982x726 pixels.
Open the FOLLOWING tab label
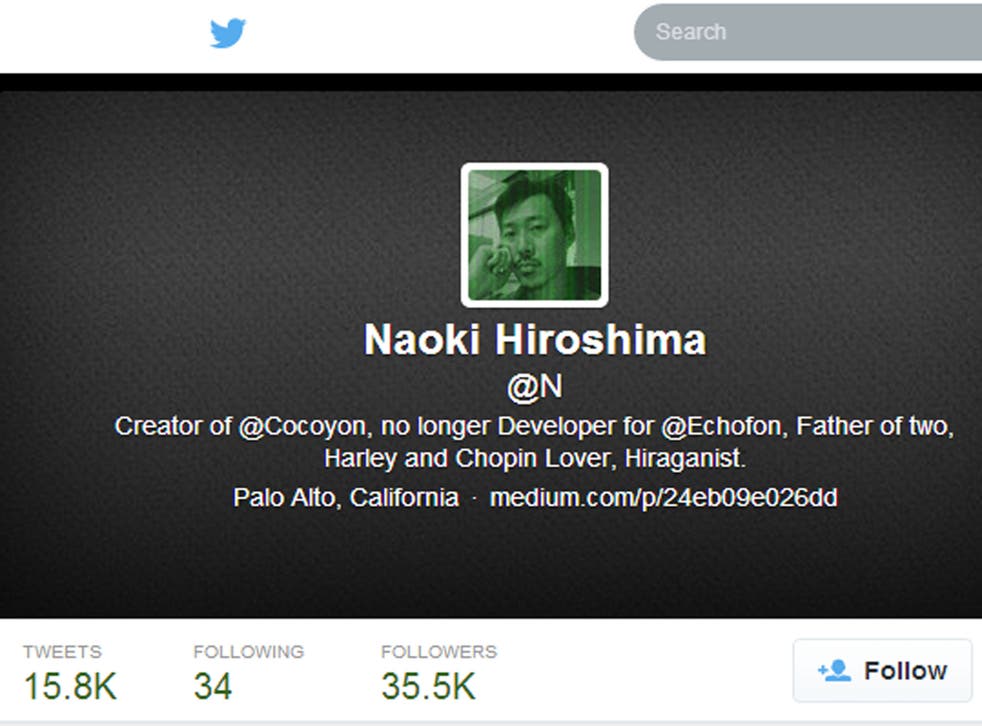click(249, 651)
